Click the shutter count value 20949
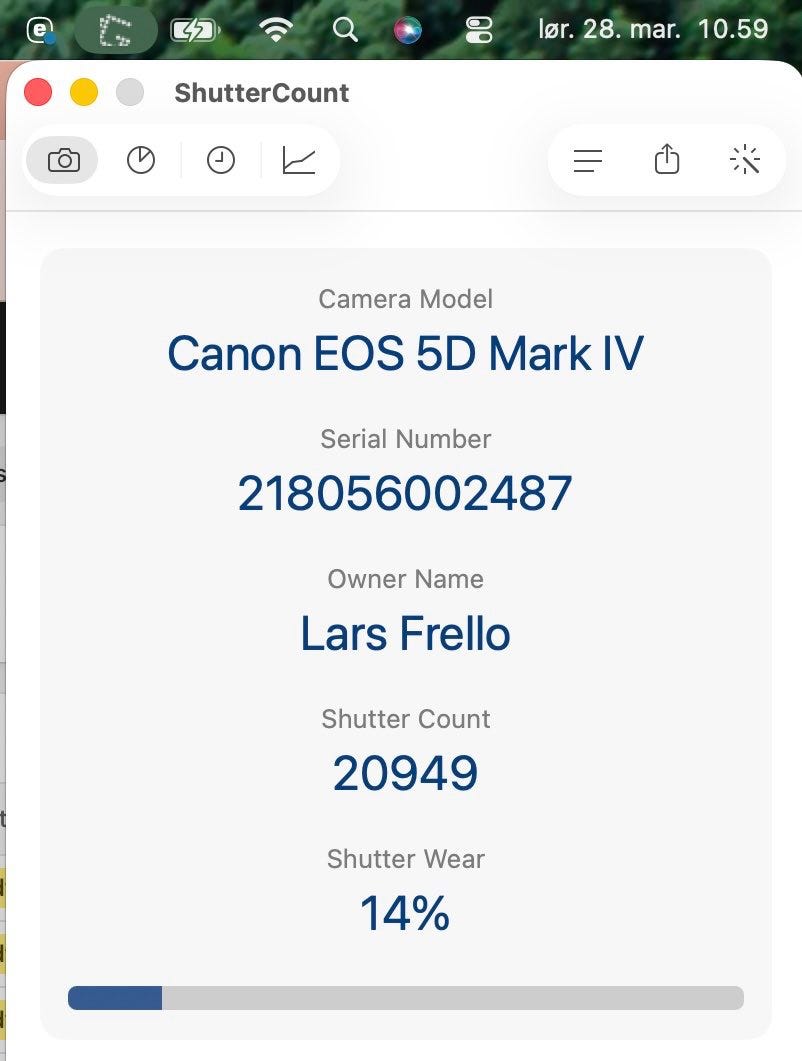 [405, 773]
